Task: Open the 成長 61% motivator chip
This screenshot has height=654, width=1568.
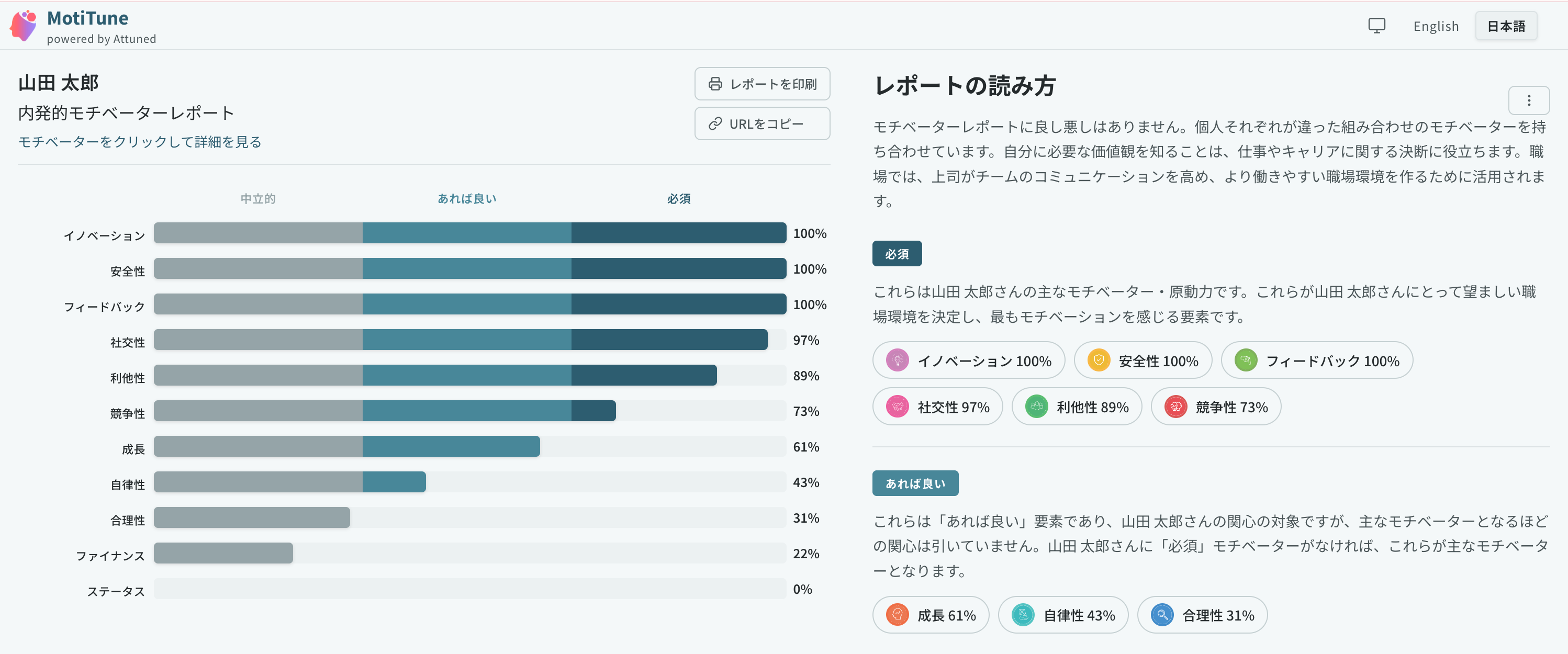Action: (931, 614)
